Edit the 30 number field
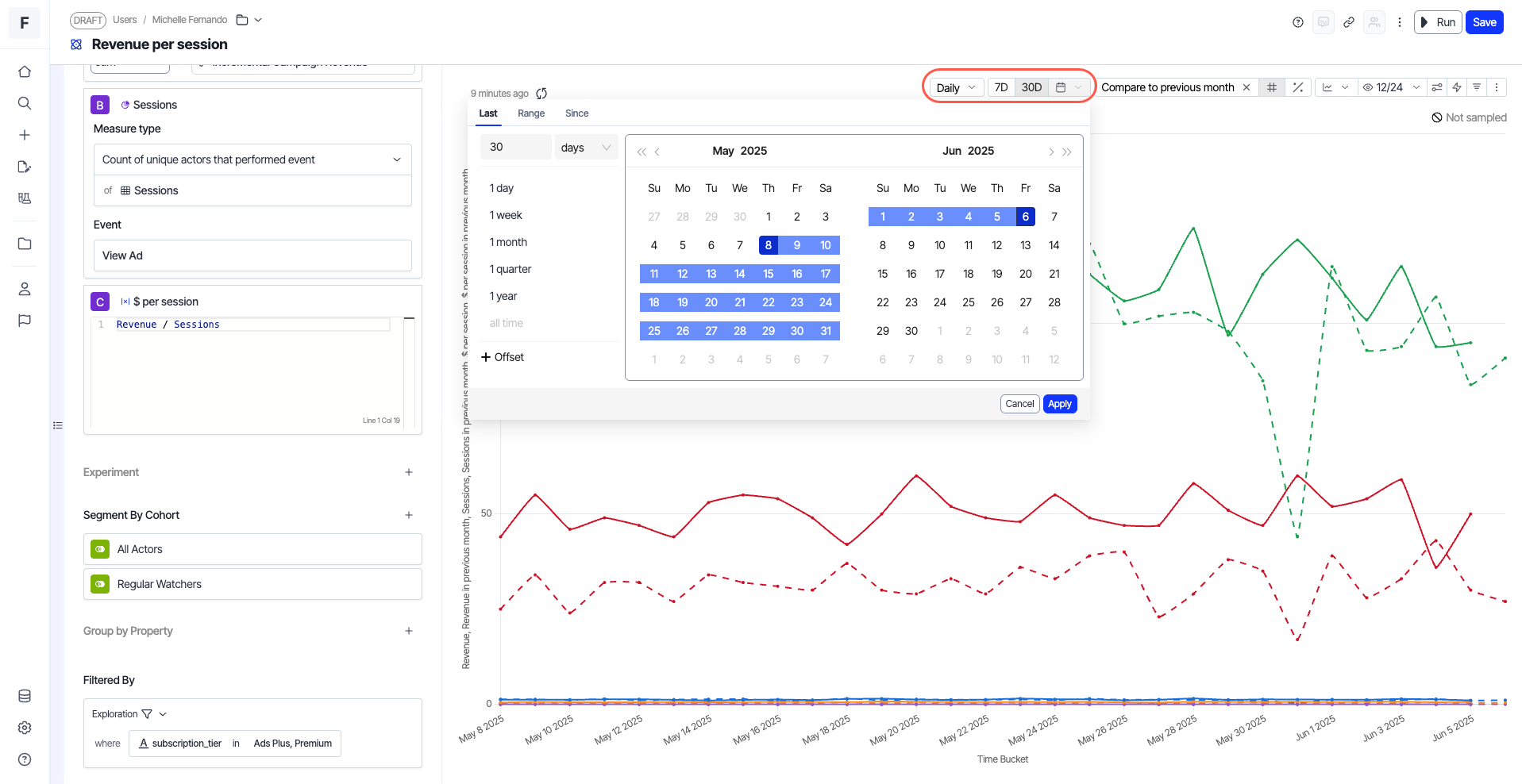Image resolution: width=1522 pixels, height=784 pixels. (516, 147)
